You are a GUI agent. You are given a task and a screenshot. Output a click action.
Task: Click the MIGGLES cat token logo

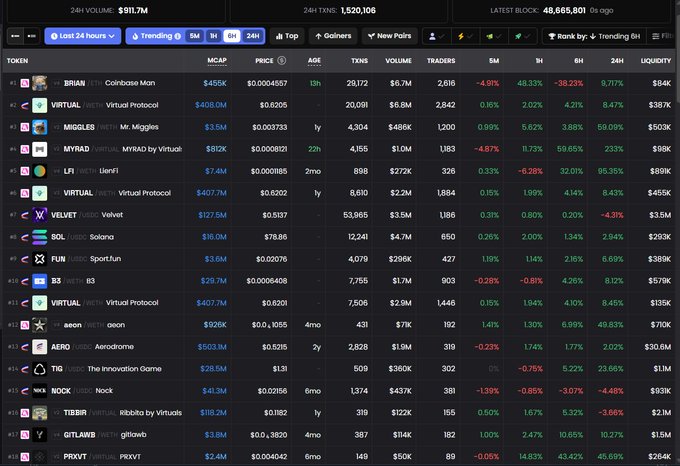click(39, 127)
